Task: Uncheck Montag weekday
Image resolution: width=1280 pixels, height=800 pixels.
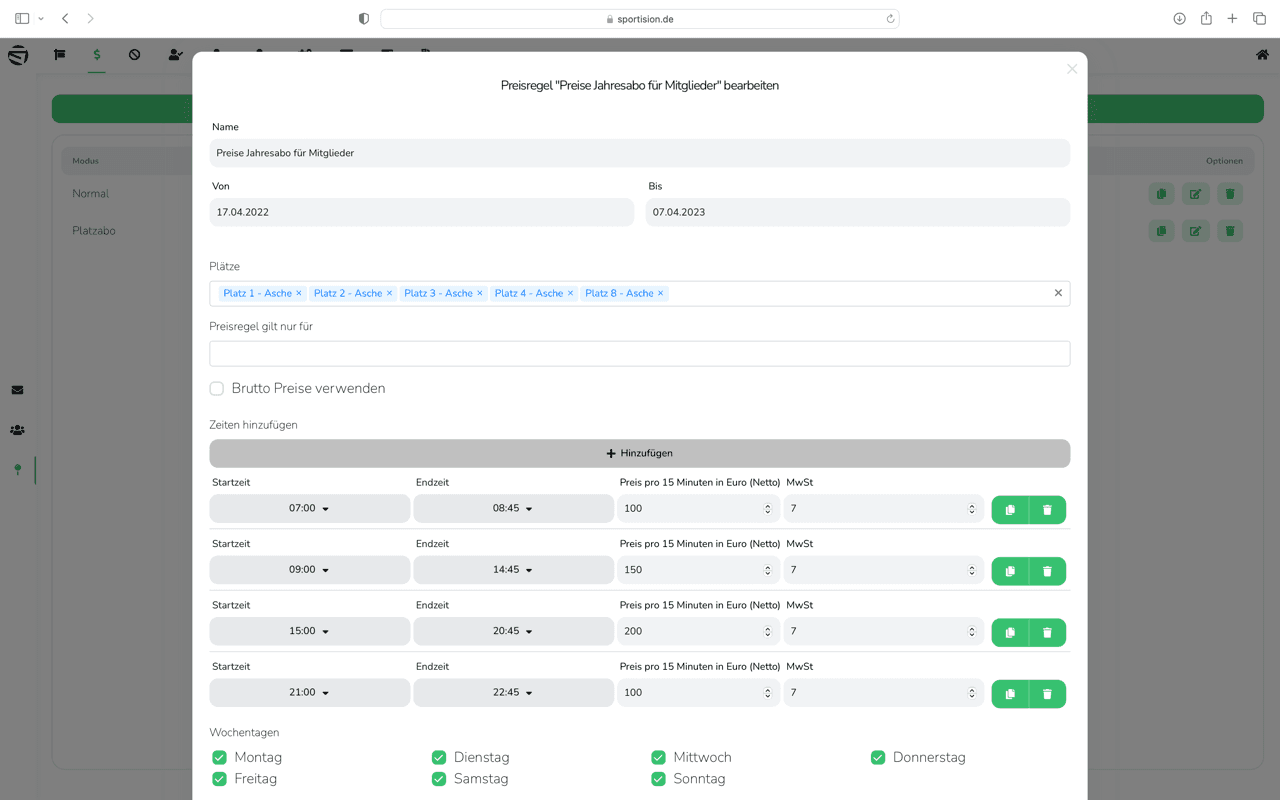Action: point(220,758)
